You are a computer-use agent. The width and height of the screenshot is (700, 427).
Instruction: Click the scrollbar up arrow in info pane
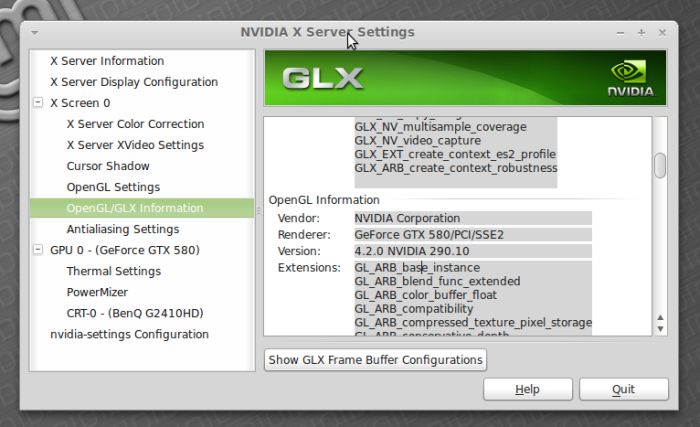(x=660, y=318)
